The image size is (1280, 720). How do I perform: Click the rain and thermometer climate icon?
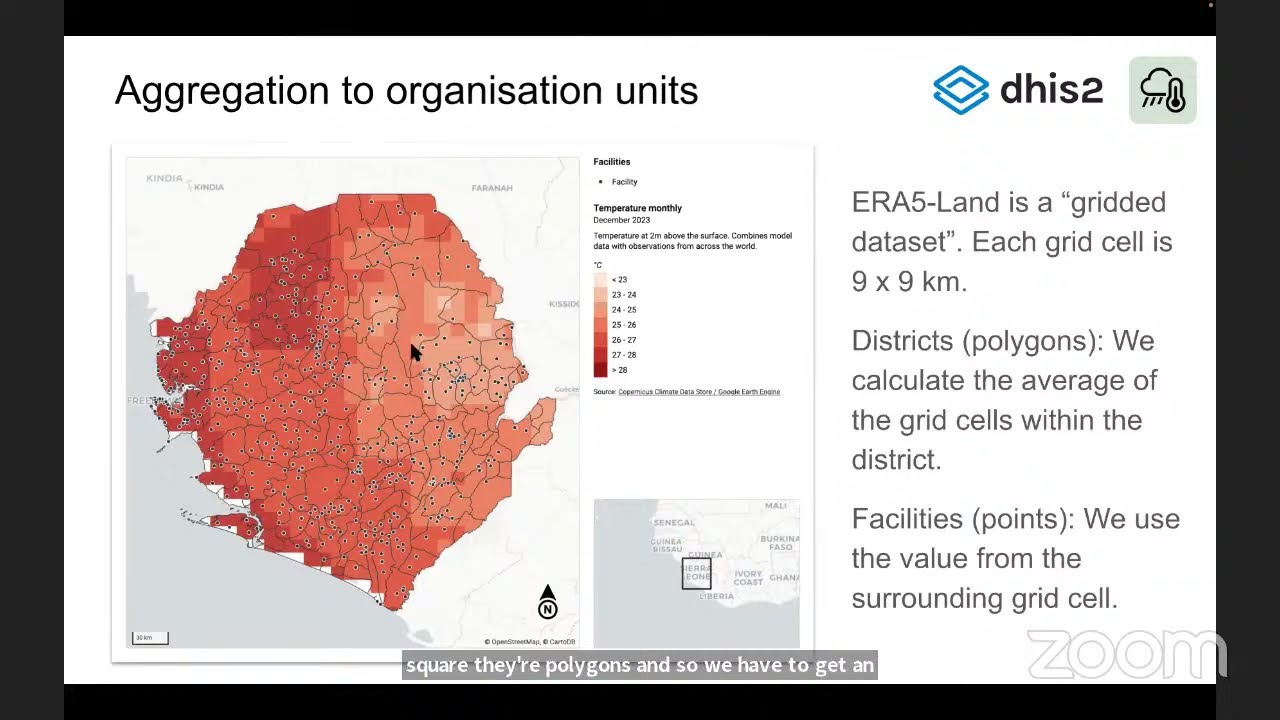click(x=1163, y=90)
